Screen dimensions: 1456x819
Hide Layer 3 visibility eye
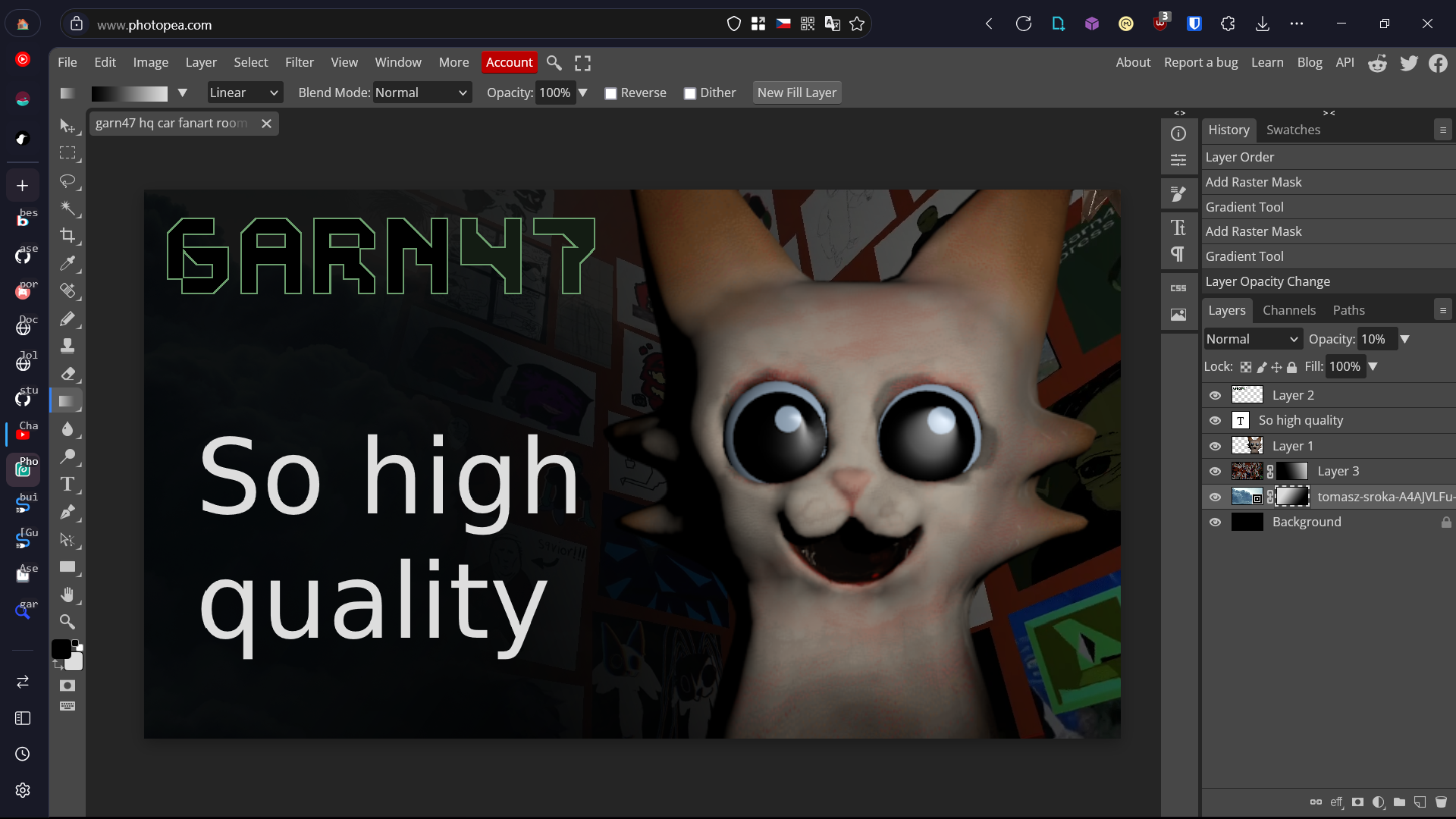1215,472
